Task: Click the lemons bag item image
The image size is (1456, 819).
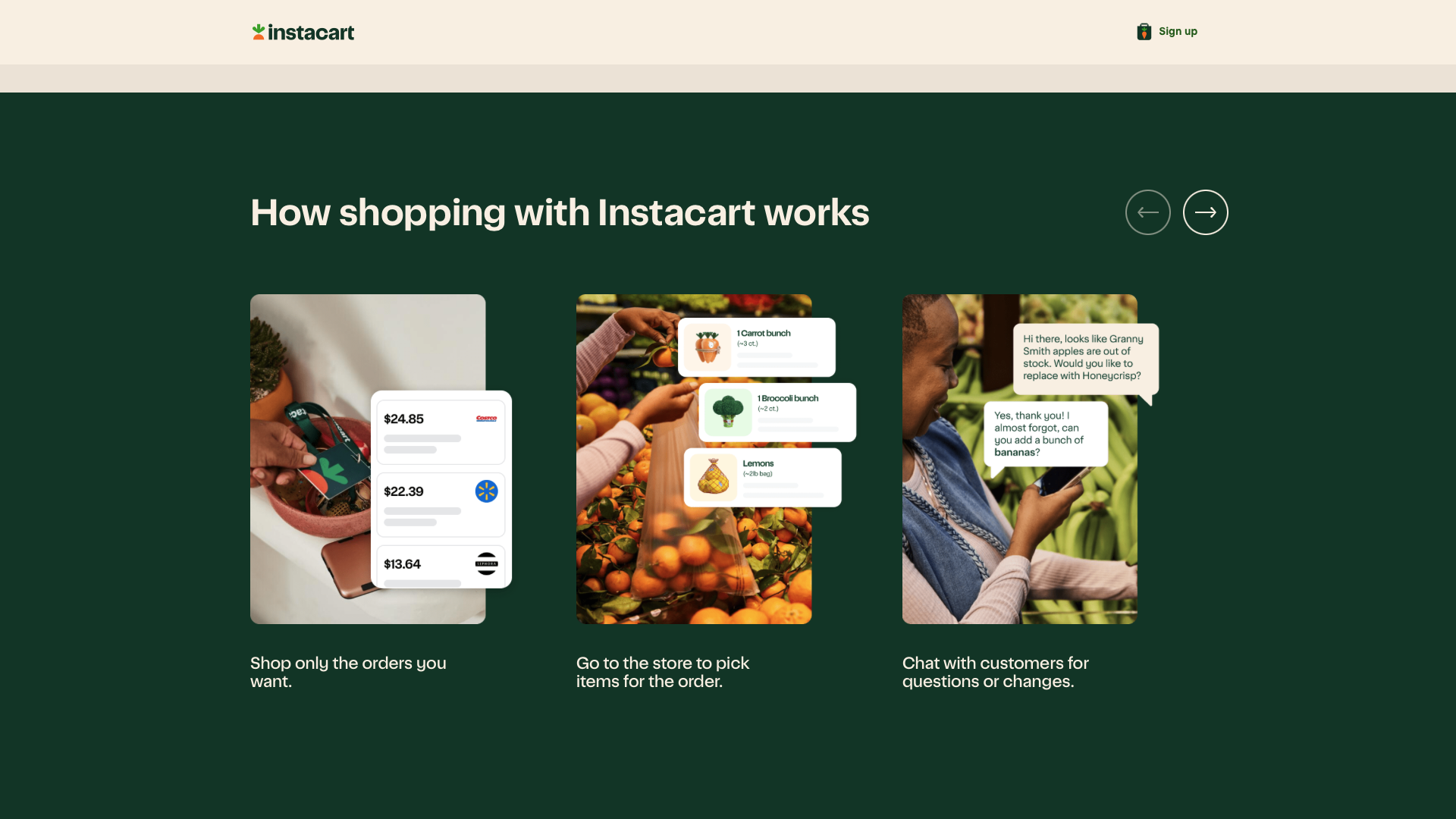Action: (714, 478)
